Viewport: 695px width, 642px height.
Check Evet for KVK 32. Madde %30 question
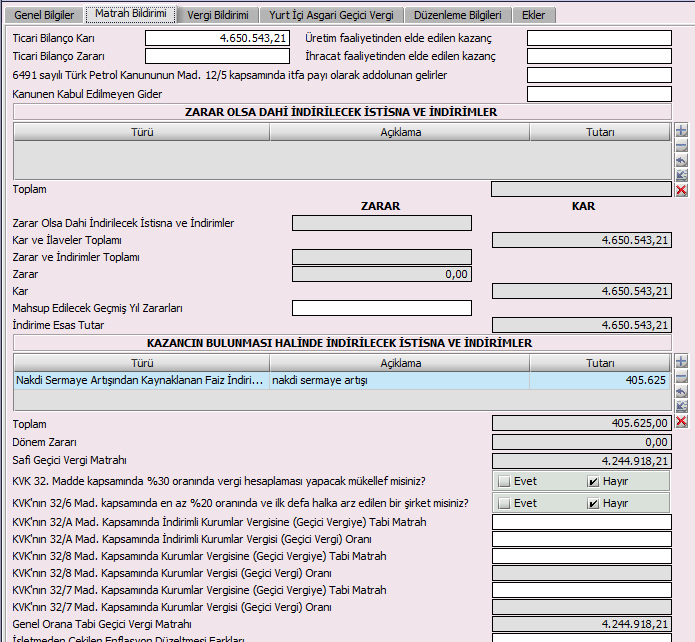click(504, 481)
